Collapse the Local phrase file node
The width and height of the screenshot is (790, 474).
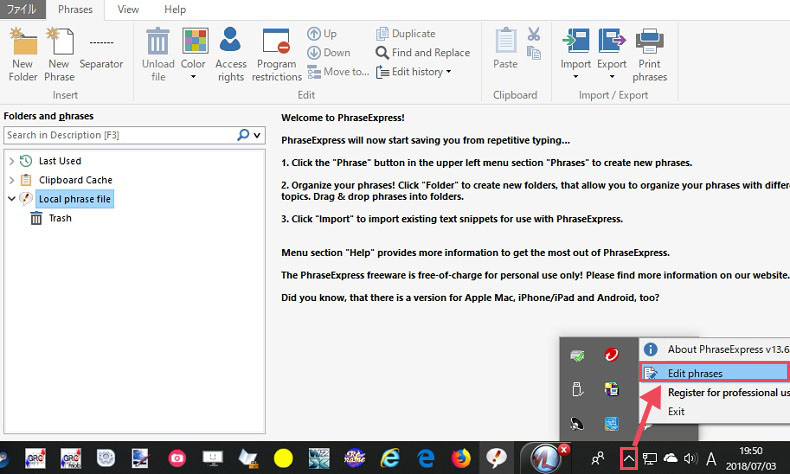[12, 199]
